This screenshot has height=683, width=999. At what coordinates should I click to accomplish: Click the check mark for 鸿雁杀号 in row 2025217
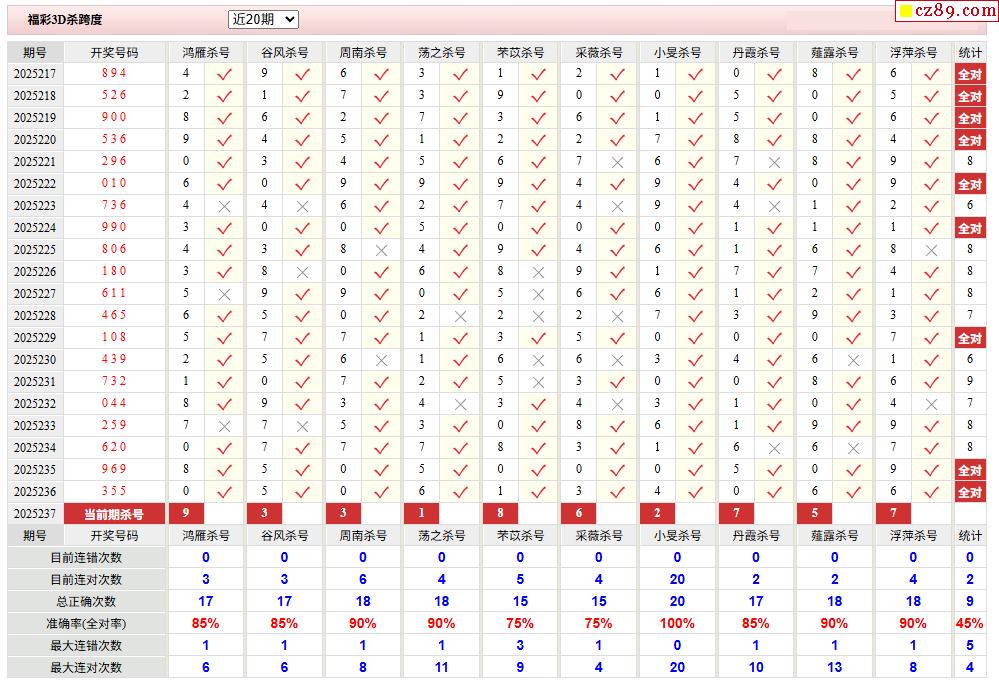click(x=224, y=74)
